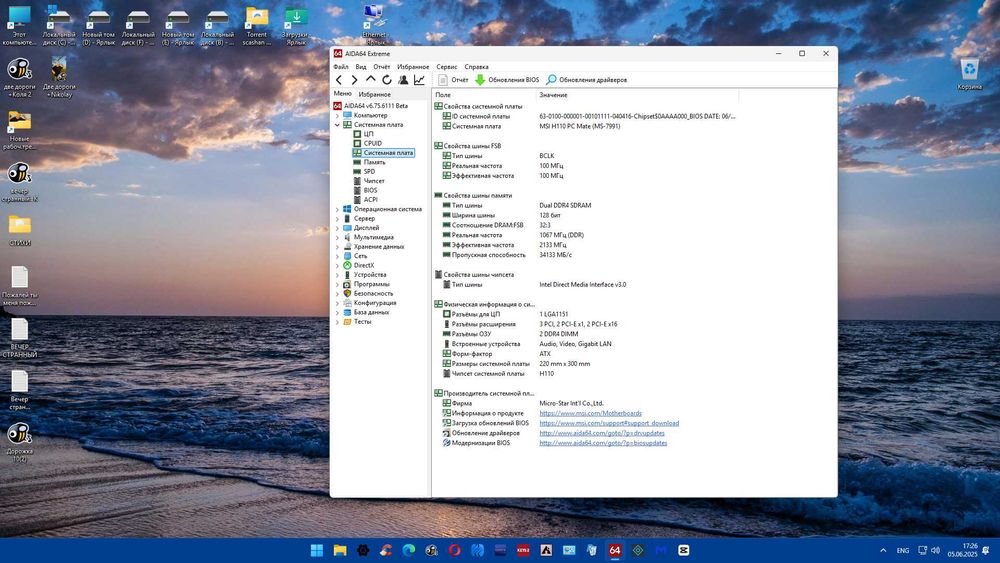The width and height of the screenshot is (1000, 563).
Task: Select the SPD tree item
Action: (x=369, y=171)
